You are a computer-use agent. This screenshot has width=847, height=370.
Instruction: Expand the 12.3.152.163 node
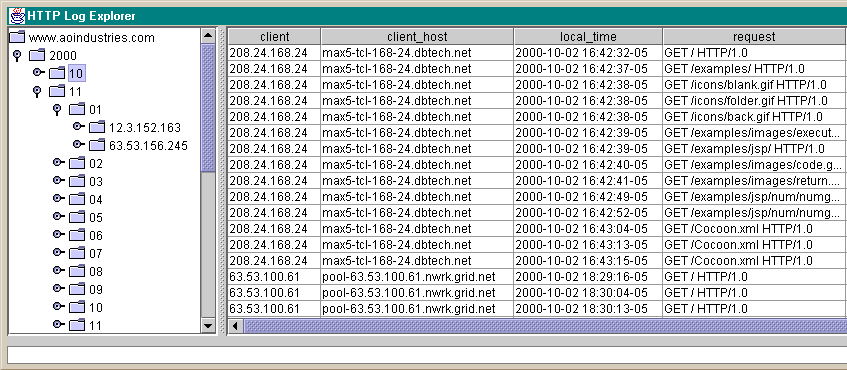pyautogui.click(x=78, y=126)
